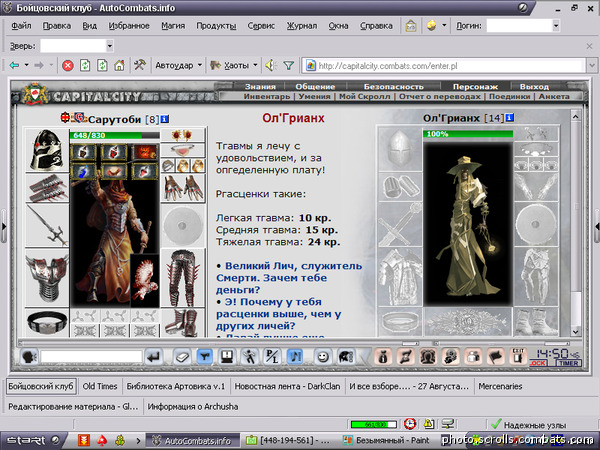Choose reply 'Великий Лич, служитель Смерти'
The image size is (600, 450).
pos(289,278)
